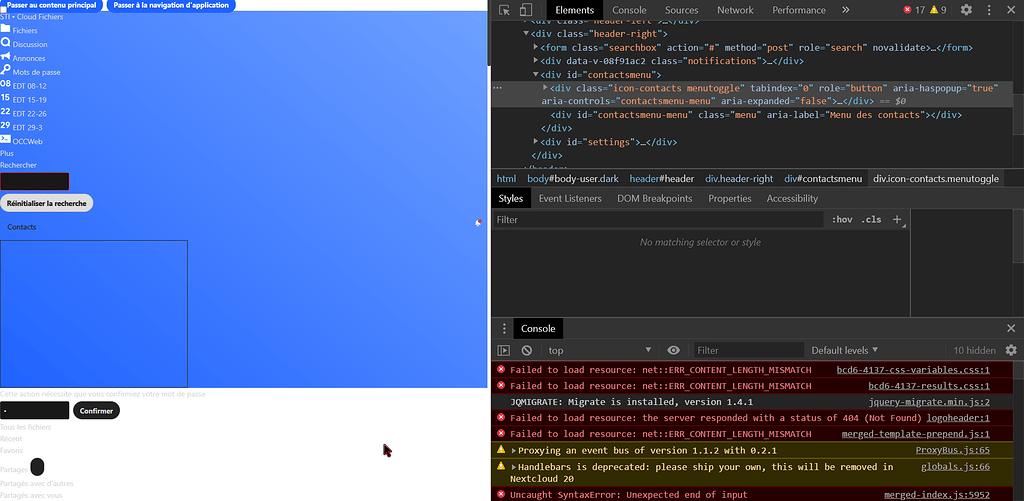
Task: Click the 22 calendar icon
Action: click(5, 112)
